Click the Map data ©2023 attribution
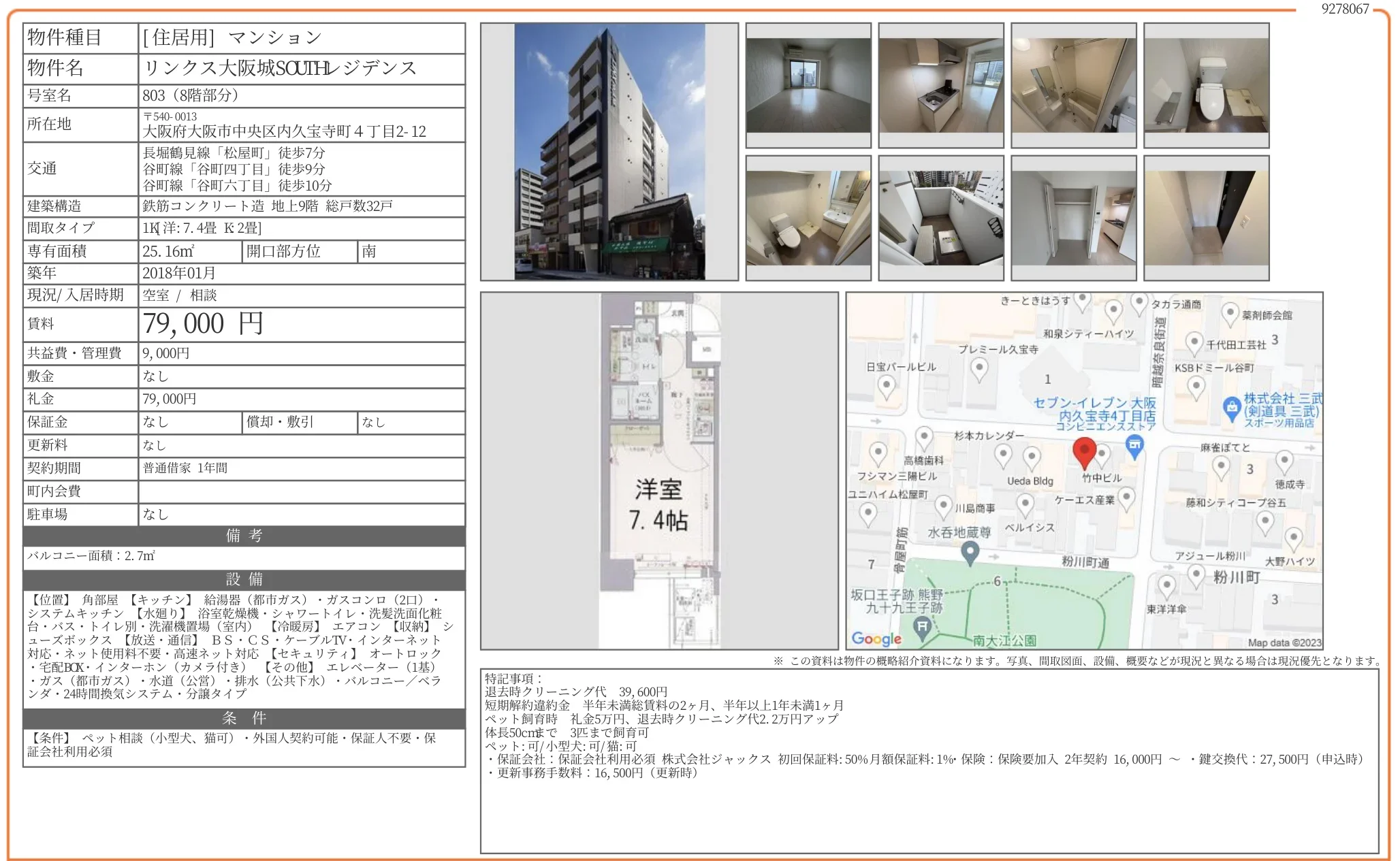 (x=1284, y=643)
